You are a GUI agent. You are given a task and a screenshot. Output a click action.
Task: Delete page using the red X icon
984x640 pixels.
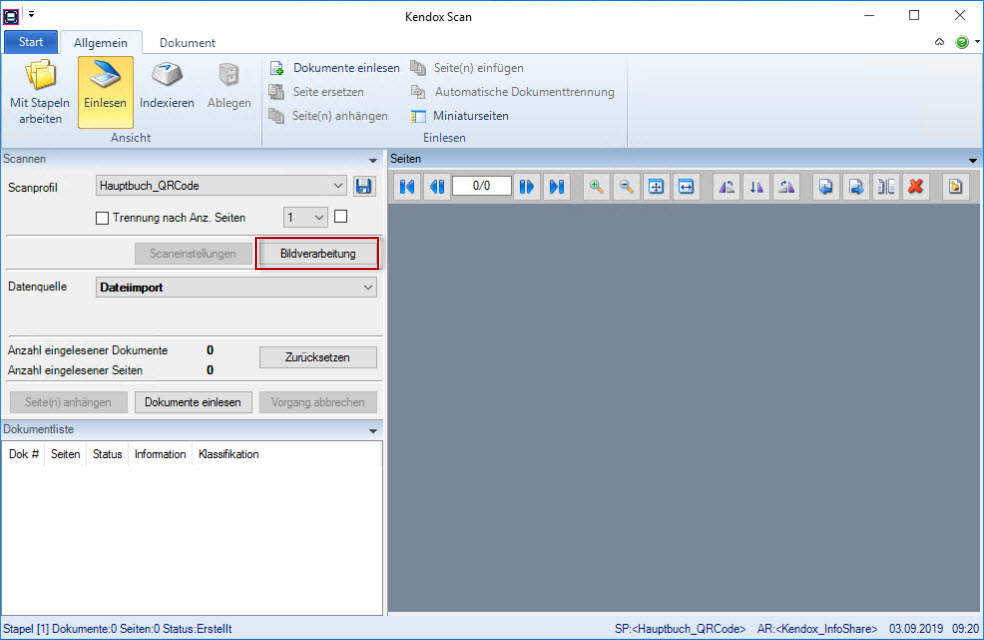click(915, 187)
